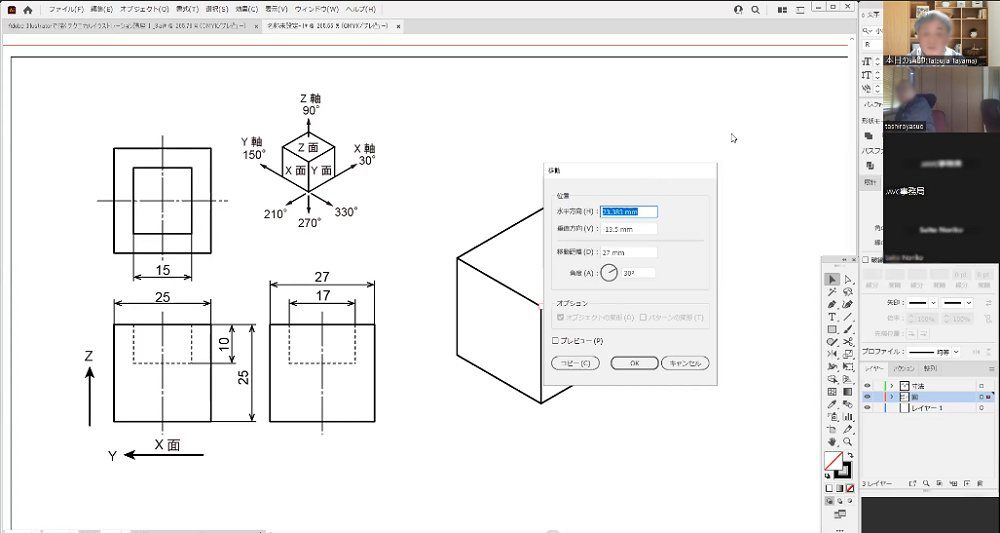Click the Home icon in top bar
This screenshot has width=1000, height=533.
coord(28,9)
